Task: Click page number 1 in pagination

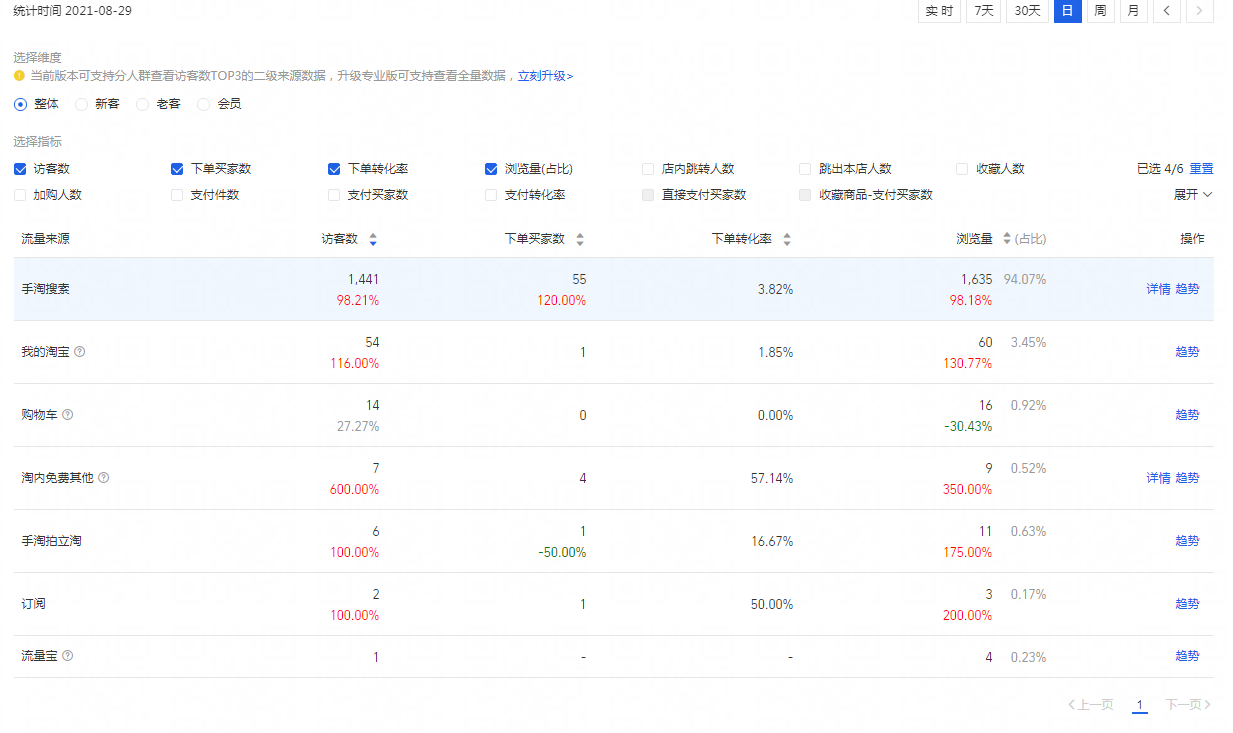Action: pos(1139,705)
